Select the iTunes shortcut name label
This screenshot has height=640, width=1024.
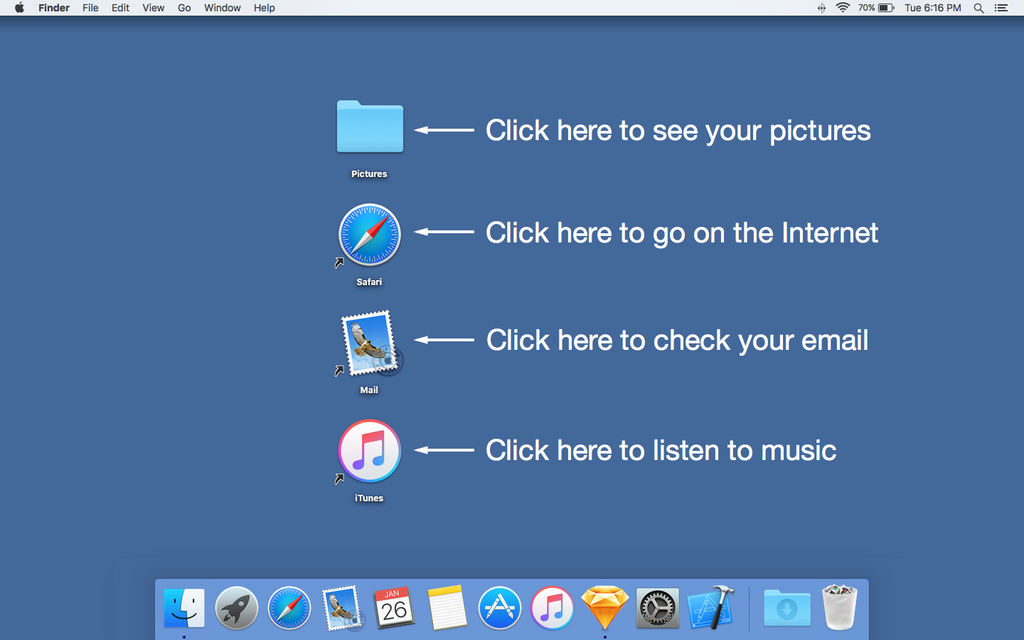(369, 498)
